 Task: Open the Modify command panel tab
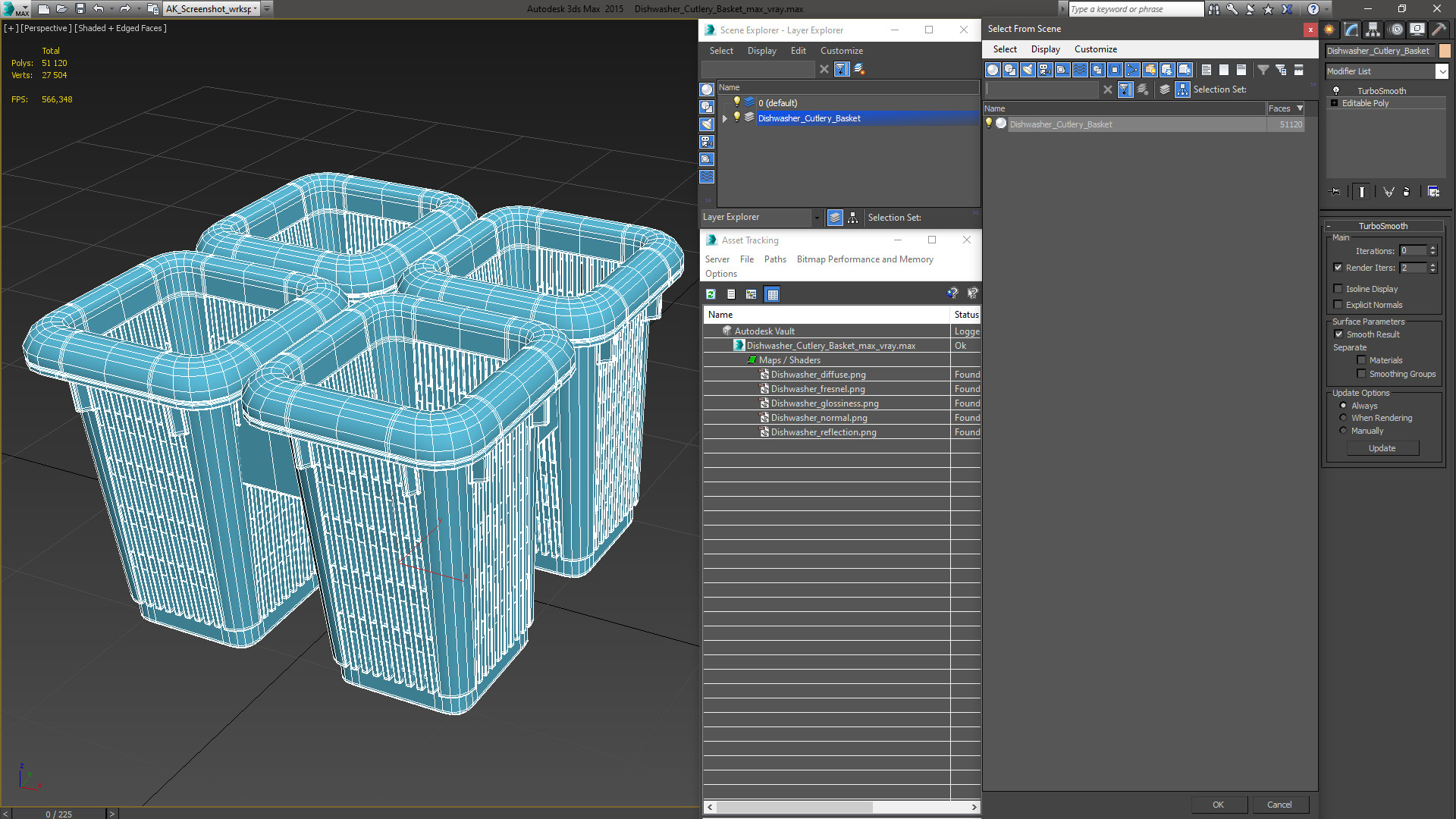[1351, 30]
